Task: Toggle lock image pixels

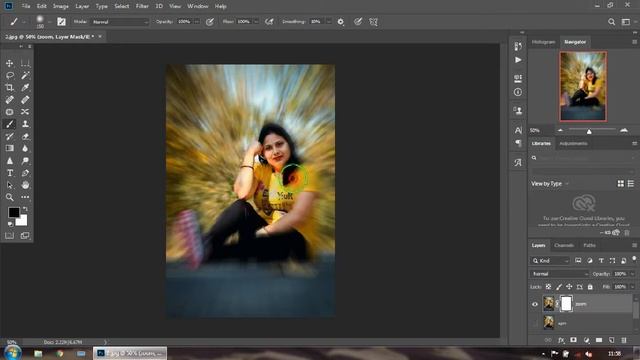Action: point(559,287)
